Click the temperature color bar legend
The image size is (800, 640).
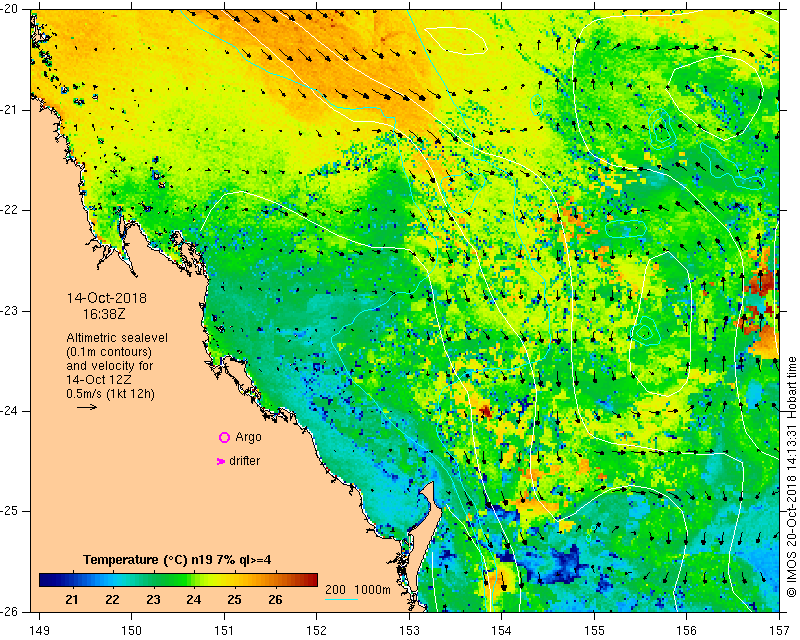tap(178, 580)
